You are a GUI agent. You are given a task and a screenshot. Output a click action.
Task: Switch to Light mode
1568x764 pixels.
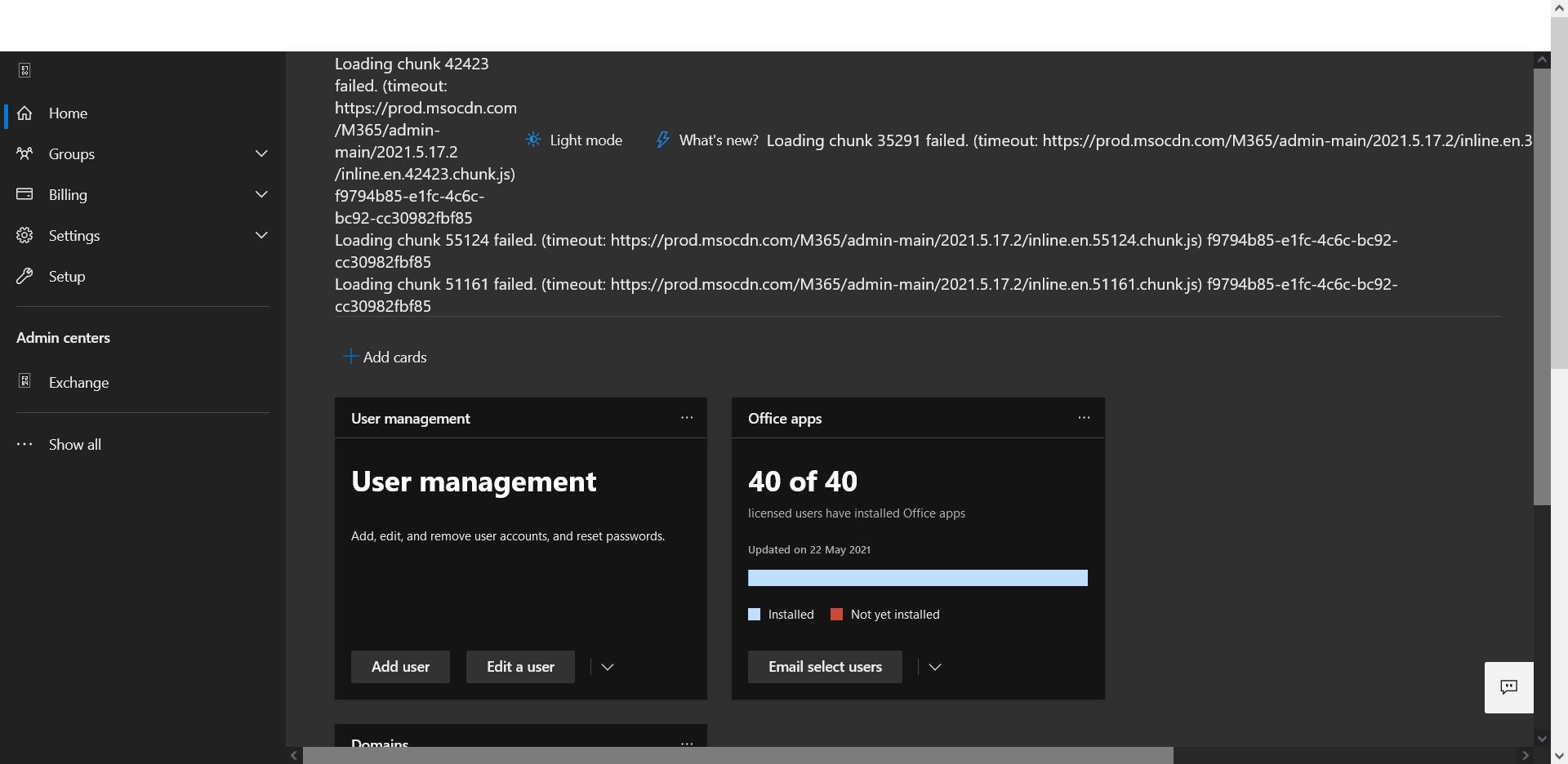pos(574,140)
